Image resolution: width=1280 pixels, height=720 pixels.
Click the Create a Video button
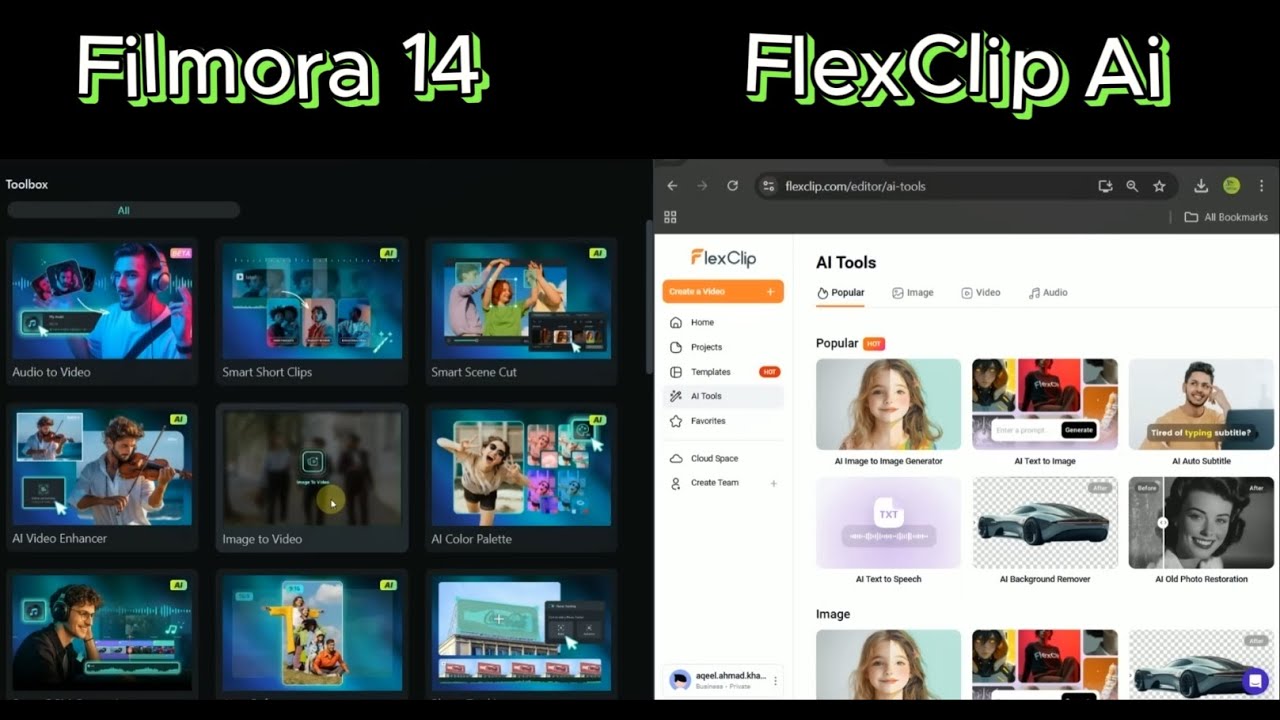[x=723, y=291]
